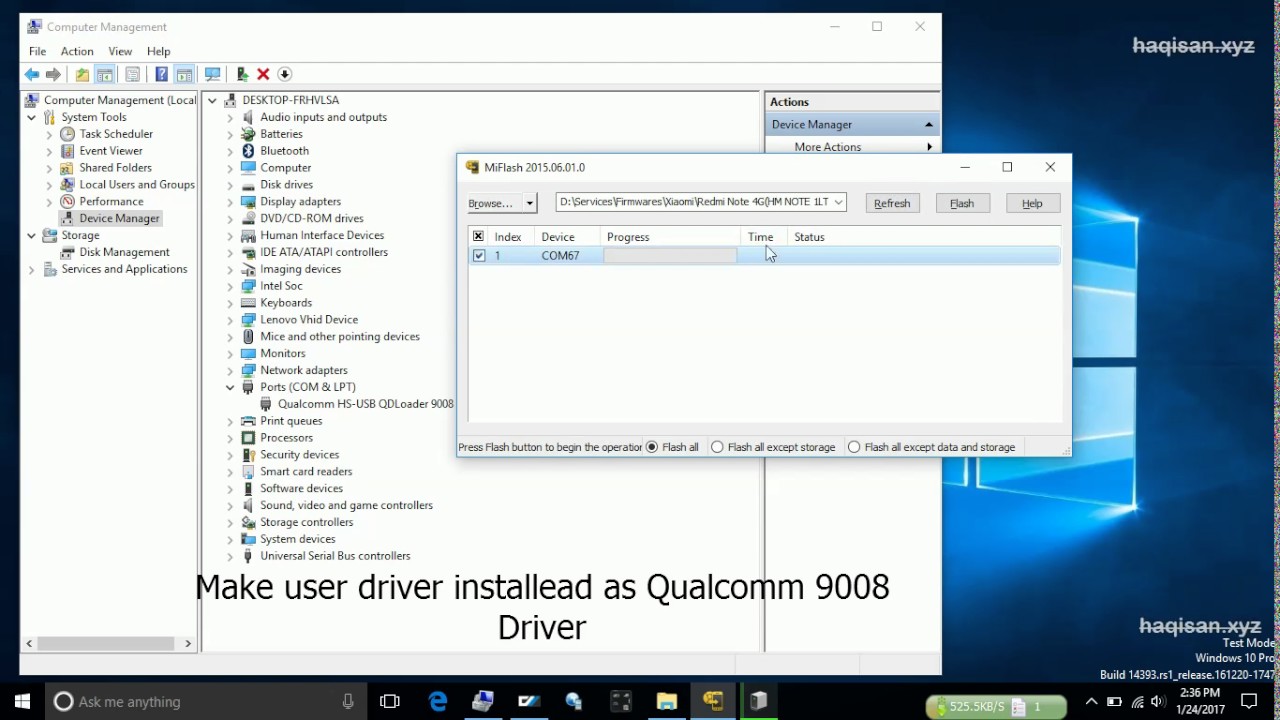This screenshot has width=1280, height=720.
Task: Click Update driver software toolbar icon
Action: 242,74
